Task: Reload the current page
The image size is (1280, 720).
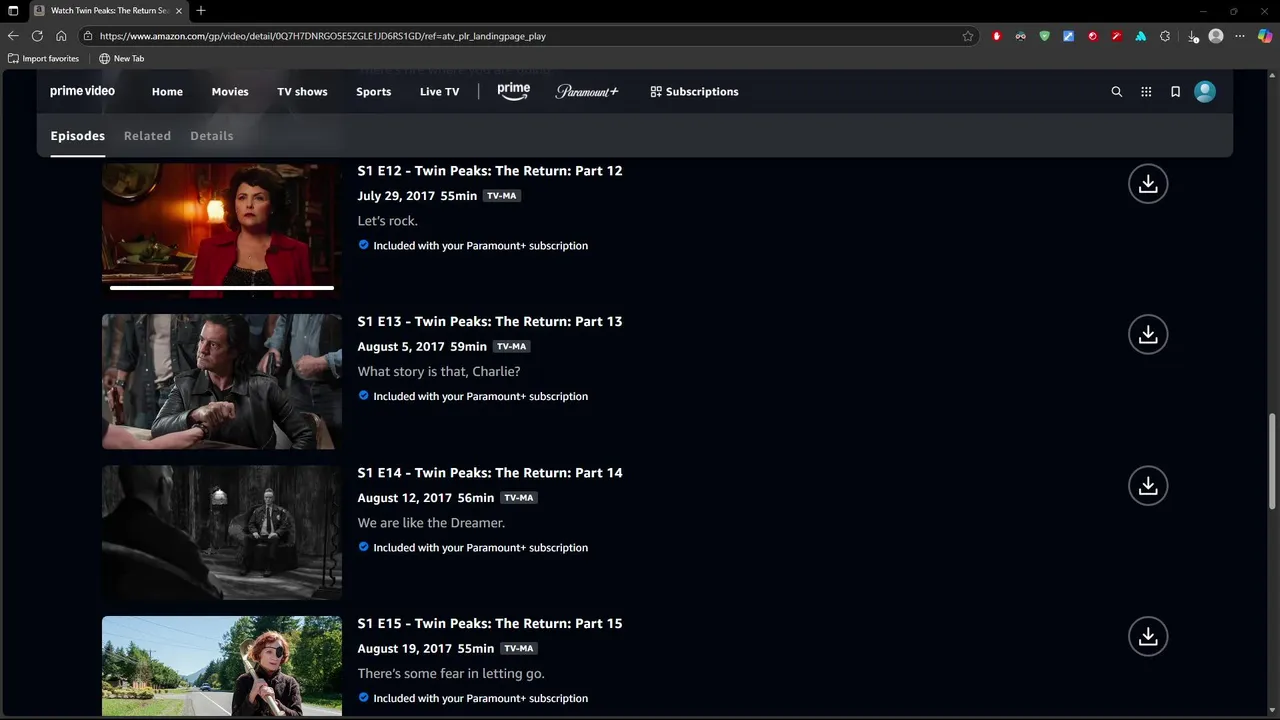Action: (37, 36)
